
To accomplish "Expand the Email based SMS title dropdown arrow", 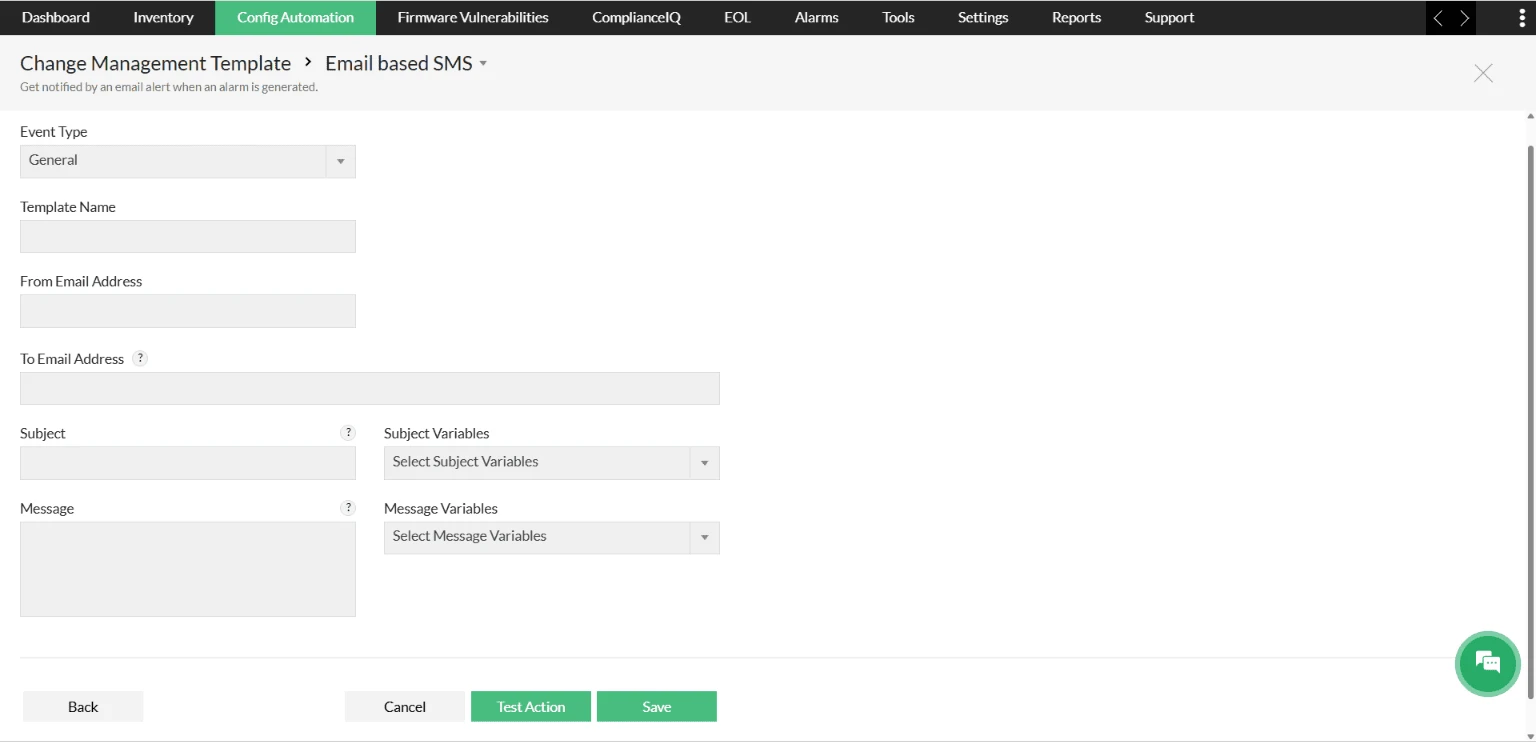I will [483, 63].
